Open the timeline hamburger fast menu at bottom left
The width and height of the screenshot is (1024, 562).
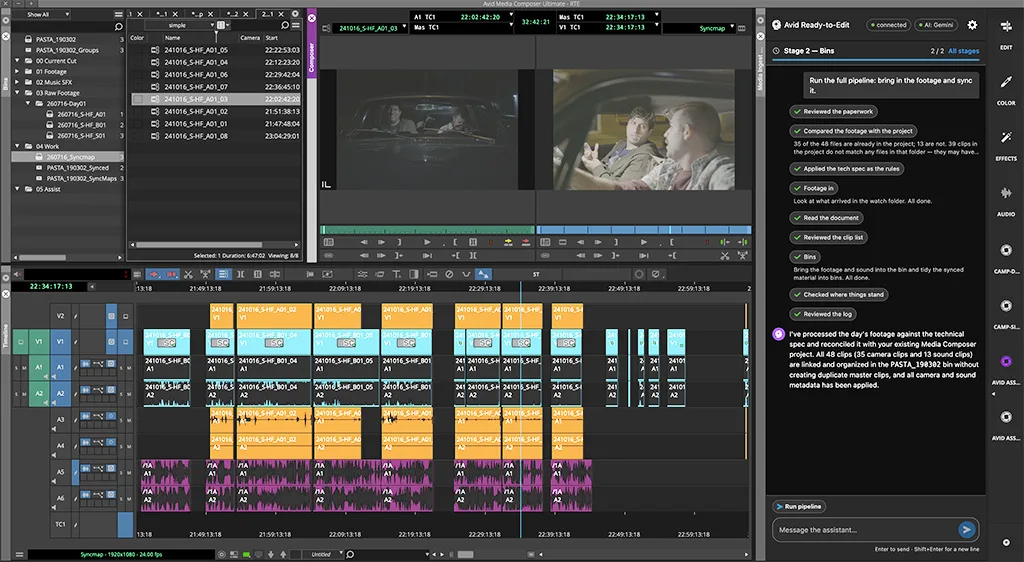pyautogui.click(x=19, y=555)
